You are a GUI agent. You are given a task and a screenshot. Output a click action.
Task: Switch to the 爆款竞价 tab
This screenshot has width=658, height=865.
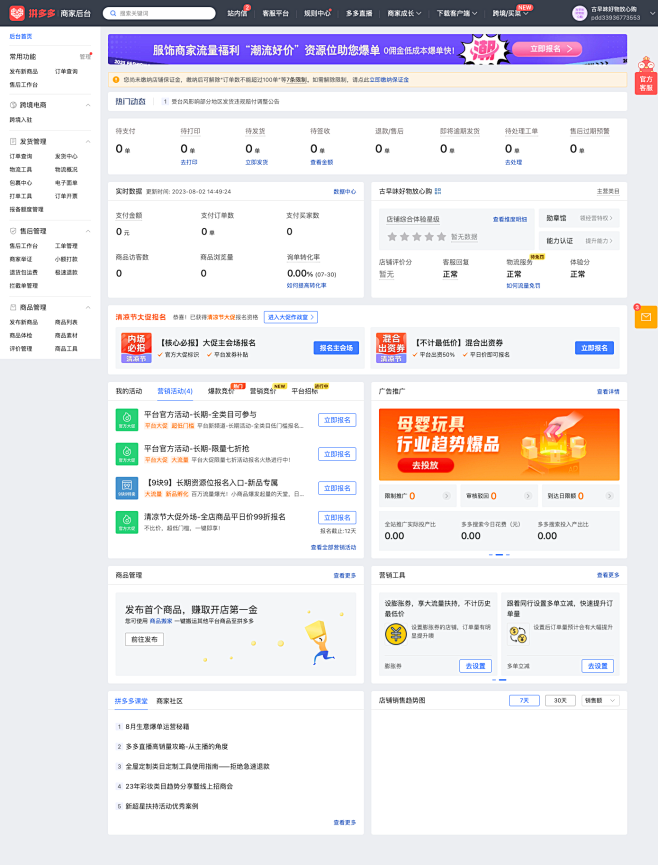[x=221, y=391]
